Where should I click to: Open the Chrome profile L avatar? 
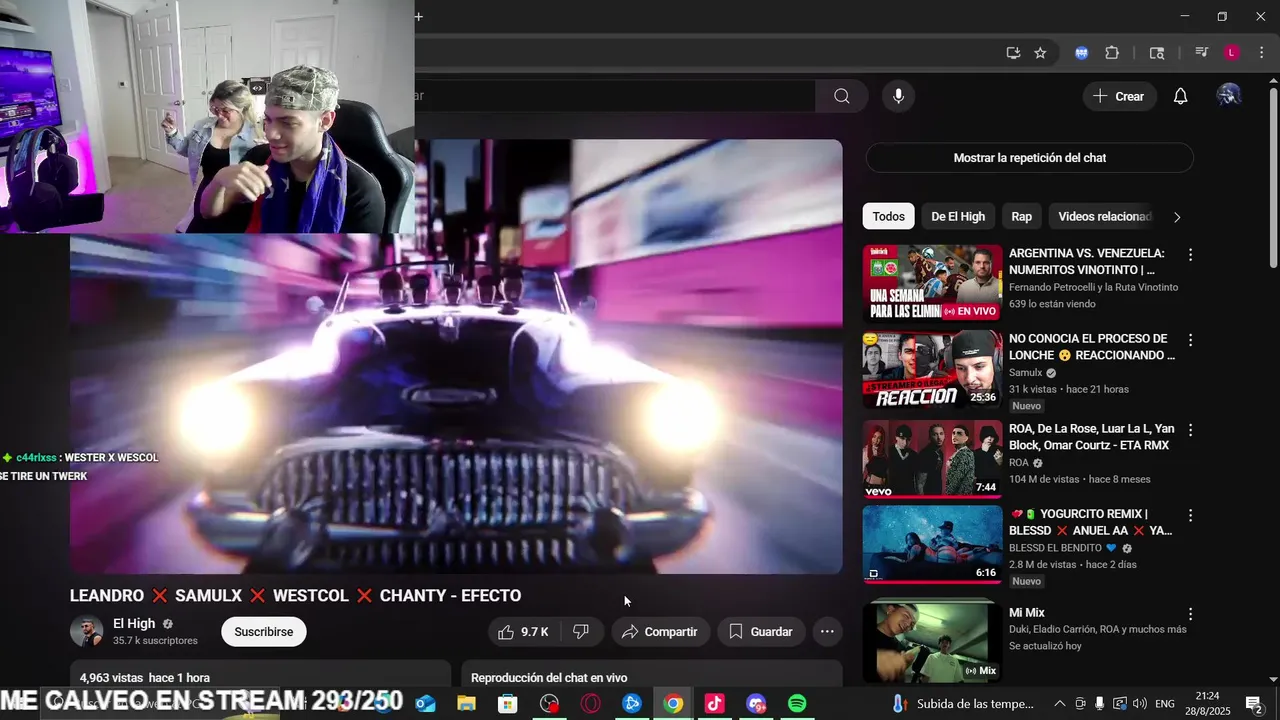(x=1232, y=53)
